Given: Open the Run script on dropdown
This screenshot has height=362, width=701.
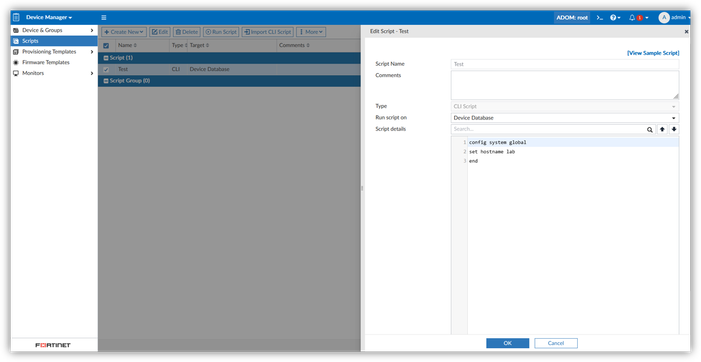Looking at the screenshot, I should (565, 118).
